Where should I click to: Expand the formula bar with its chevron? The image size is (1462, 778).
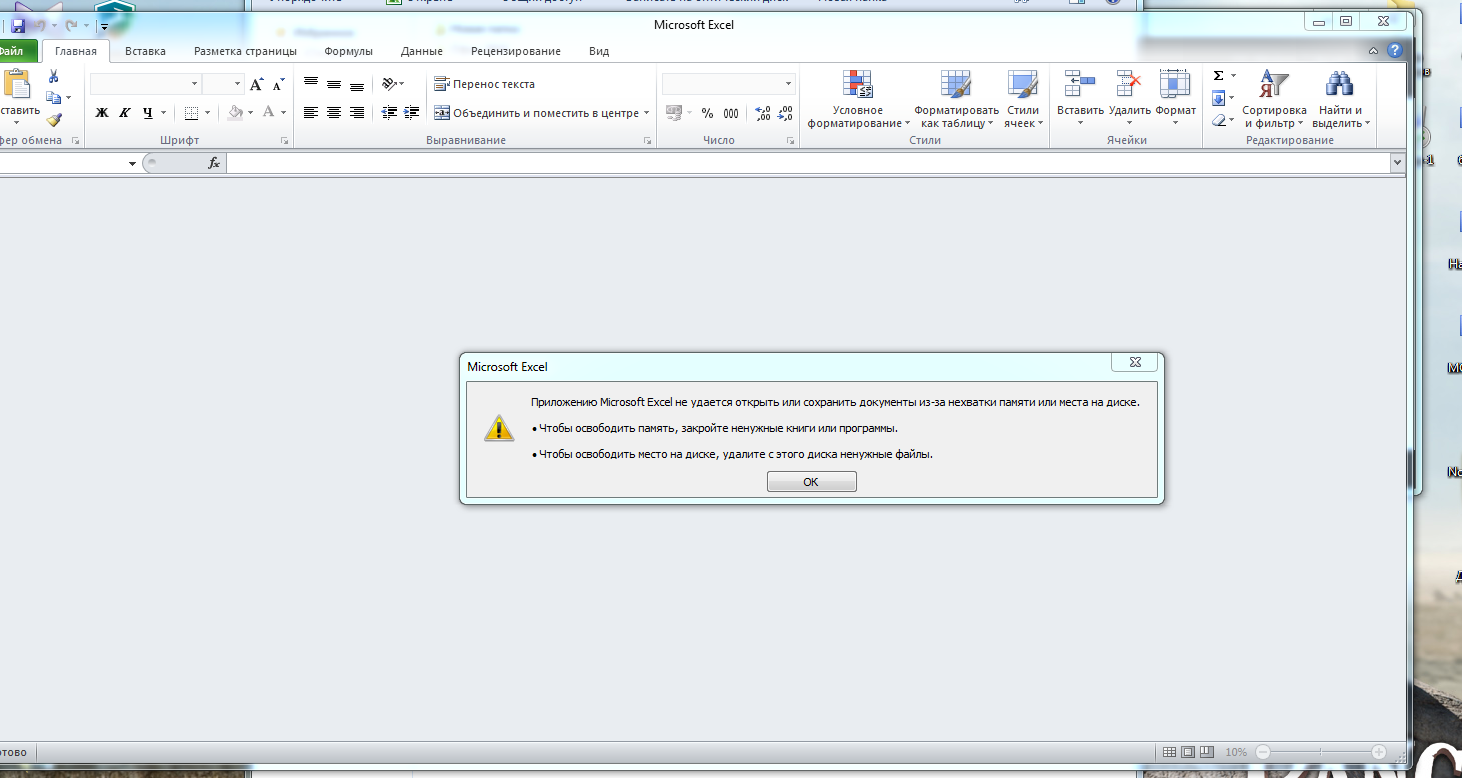click(x=1398, y=163)
